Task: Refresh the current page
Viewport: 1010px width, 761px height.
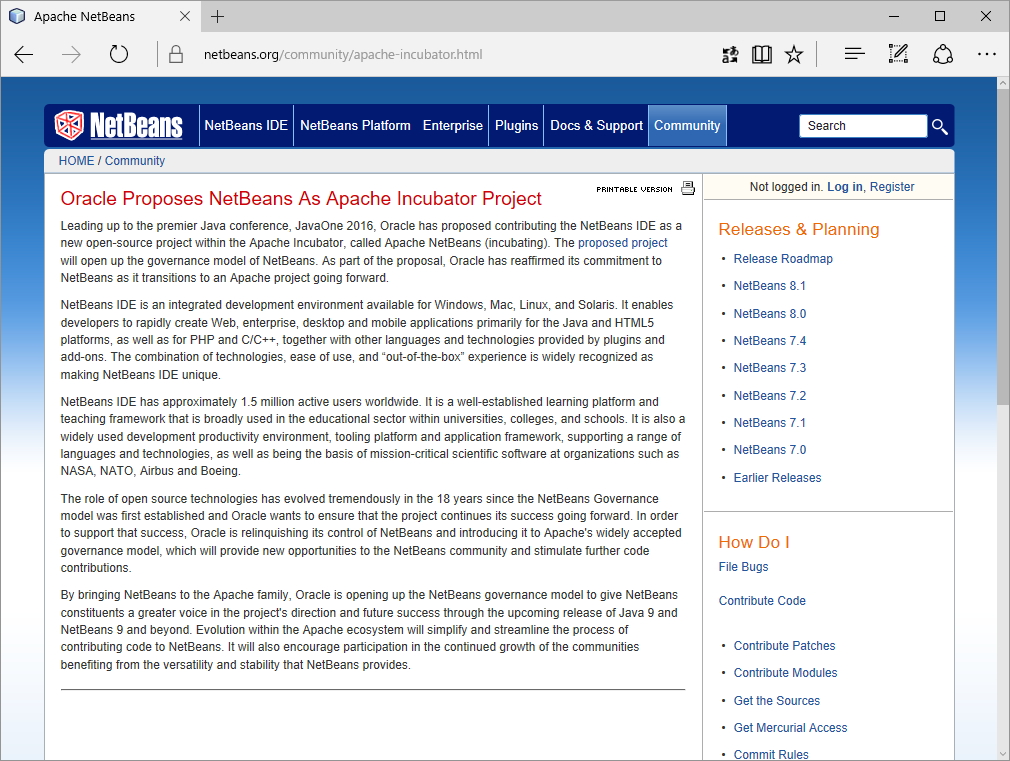Action: click(118, 54)
